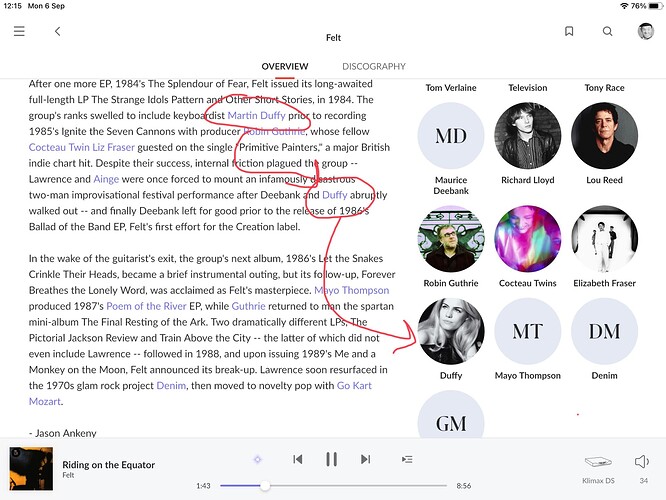Open Cocteau Twins artist image
The image size is (666, 500).
click(528, 239)
